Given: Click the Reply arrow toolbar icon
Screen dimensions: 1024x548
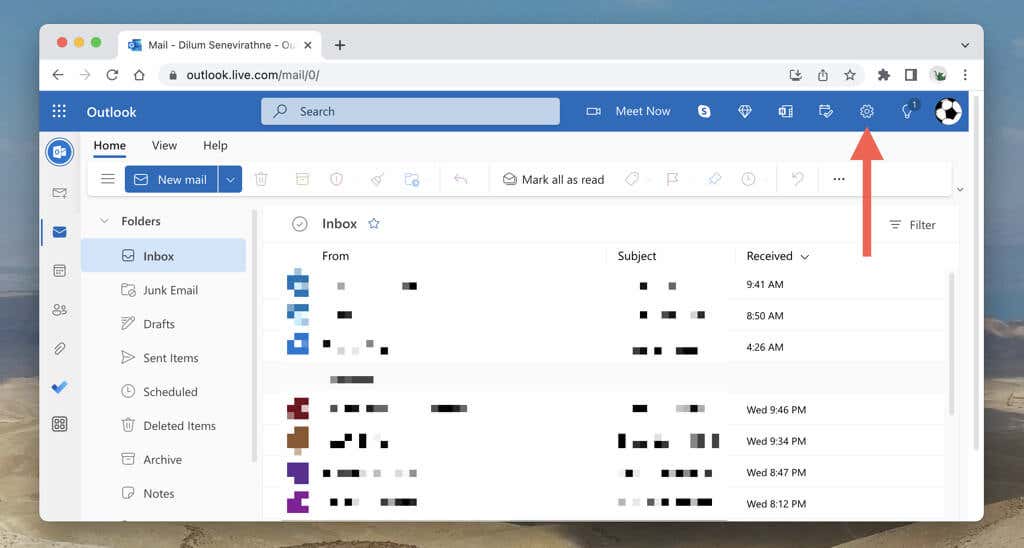Looking at the screenshot, I should (460, 179).
